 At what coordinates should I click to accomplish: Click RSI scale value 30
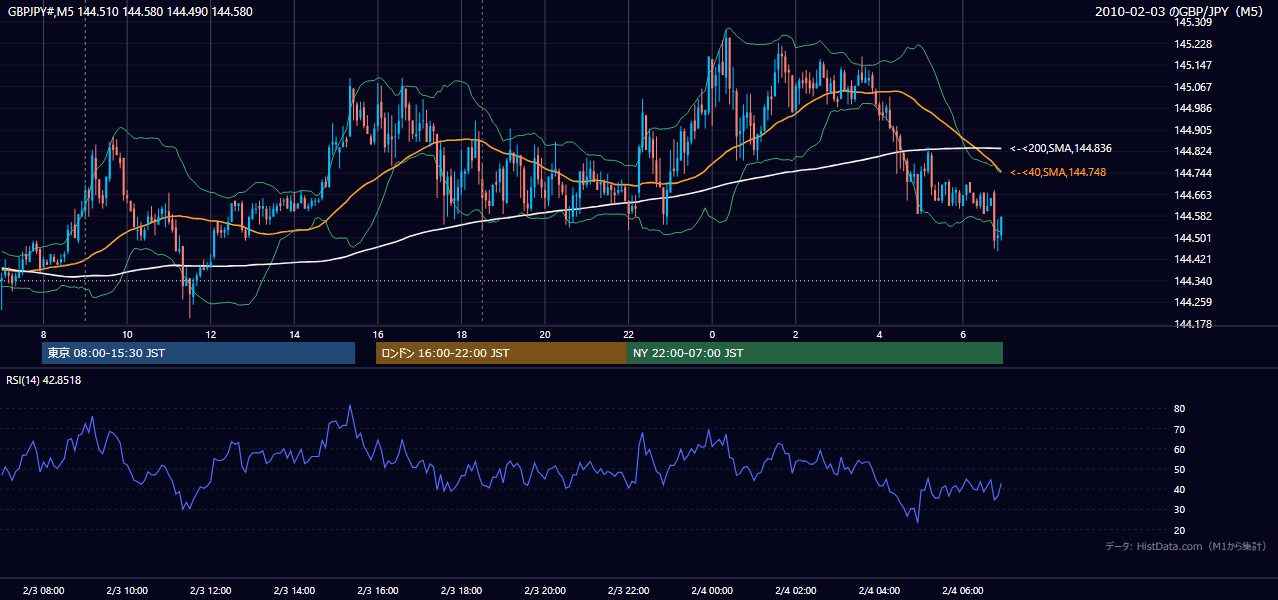point(1180,510)
